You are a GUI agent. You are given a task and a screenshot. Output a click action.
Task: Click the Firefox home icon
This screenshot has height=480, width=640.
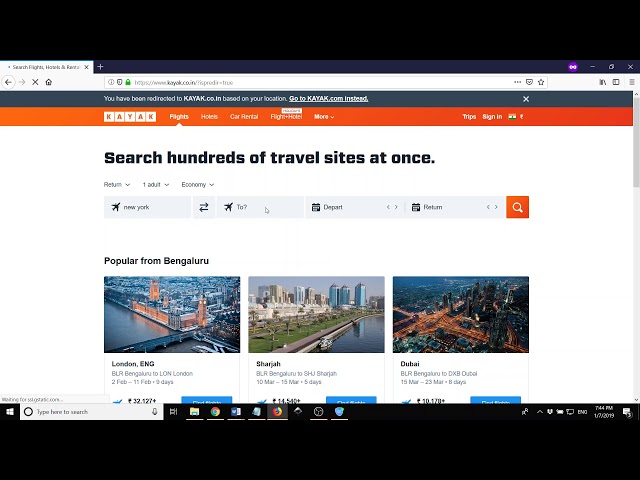pos(49,82)
